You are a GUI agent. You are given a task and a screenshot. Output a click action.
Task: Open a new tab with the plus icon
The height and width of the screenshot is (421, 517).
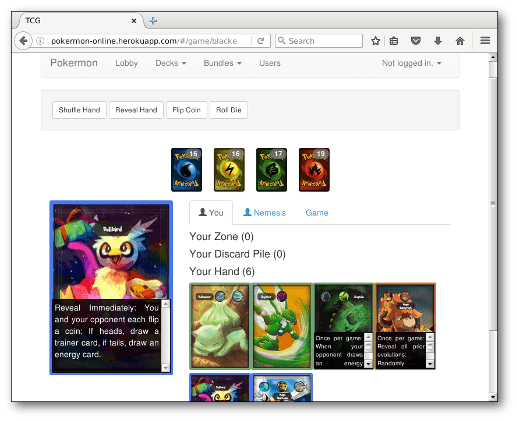click(x=153, y=21)
